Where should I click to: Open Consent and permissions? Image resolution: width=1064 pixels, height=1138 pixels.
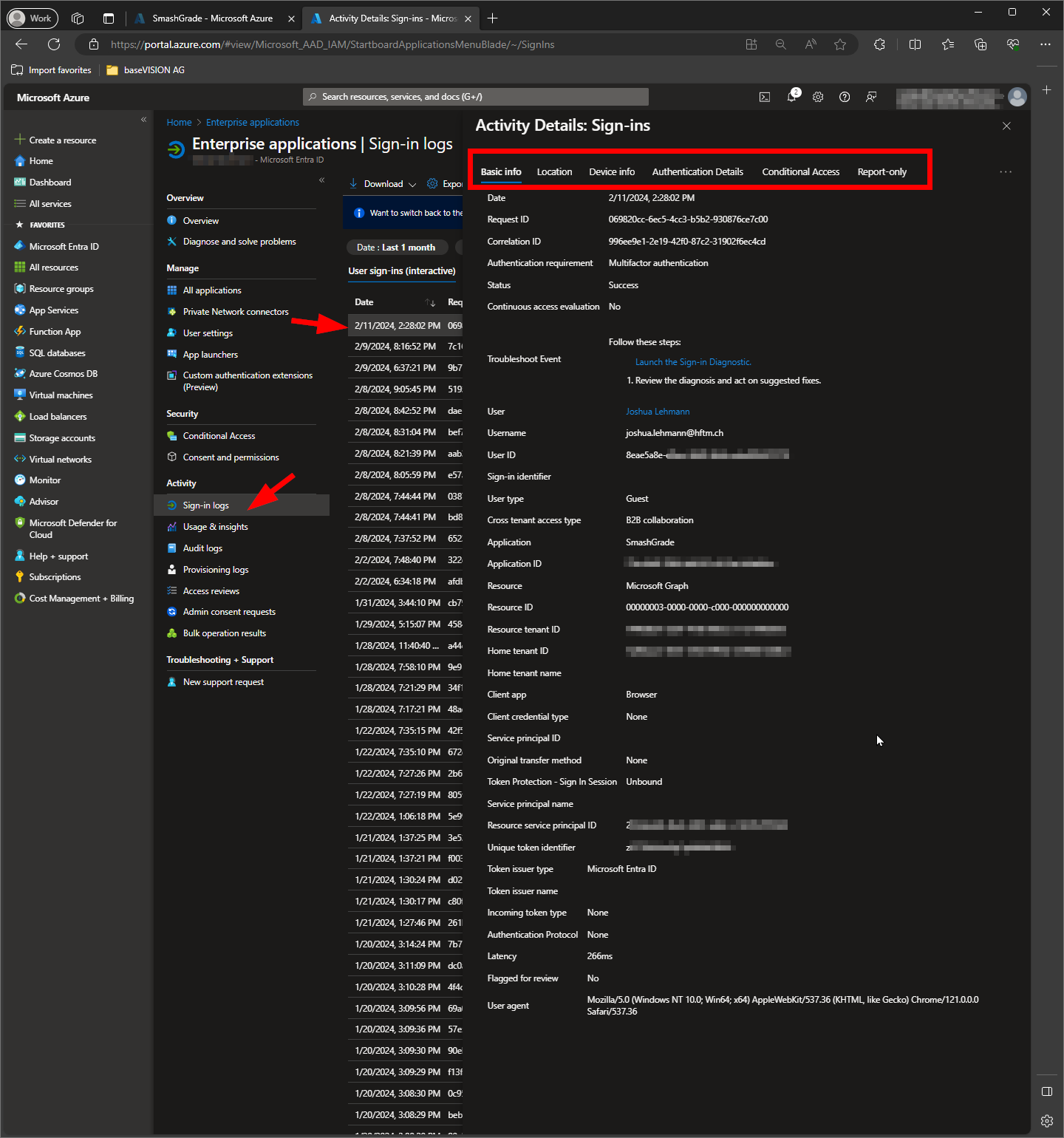coord(223,457)
